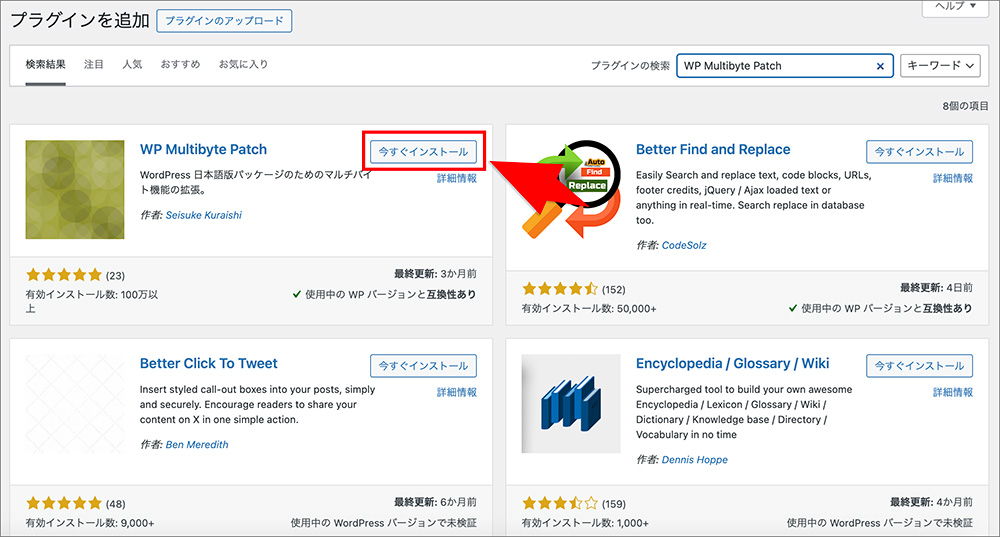This screenshot has width=1000, height=537.
Task: Install Better Find and Replace now
Action: (919, 152)
